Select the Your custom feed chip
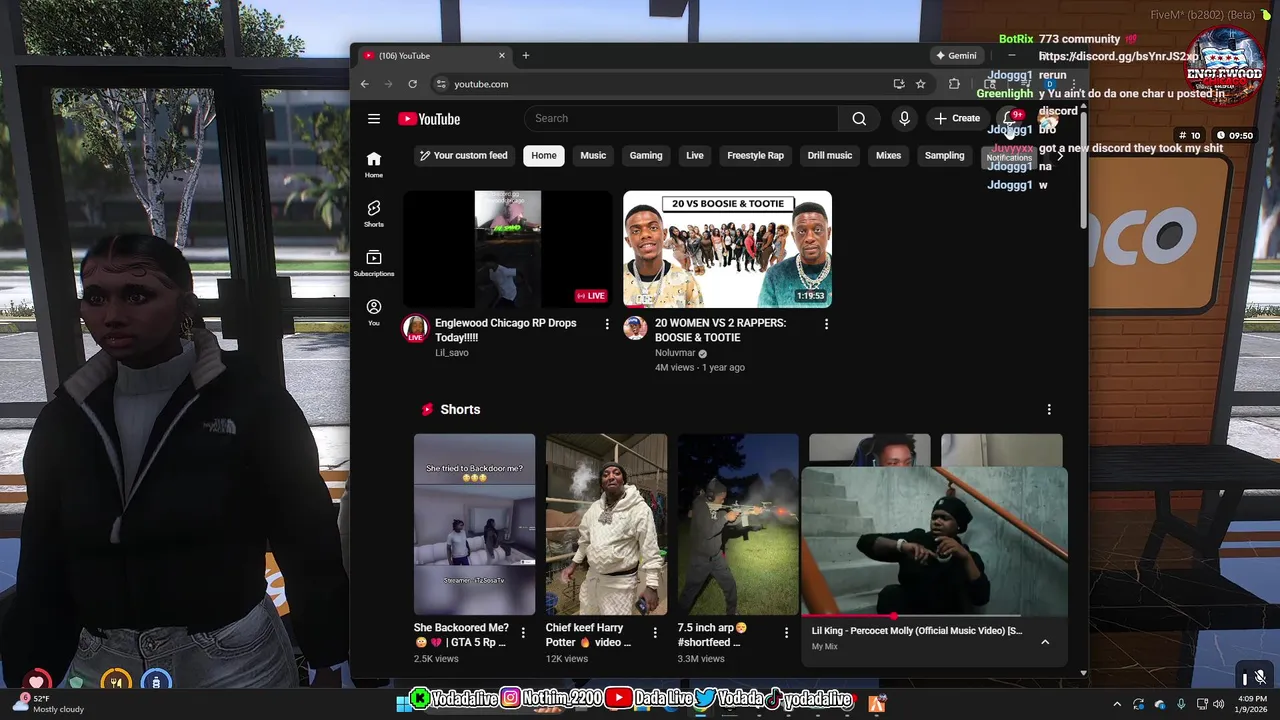This screenshot has height=720, width=1280. [464, 156]
